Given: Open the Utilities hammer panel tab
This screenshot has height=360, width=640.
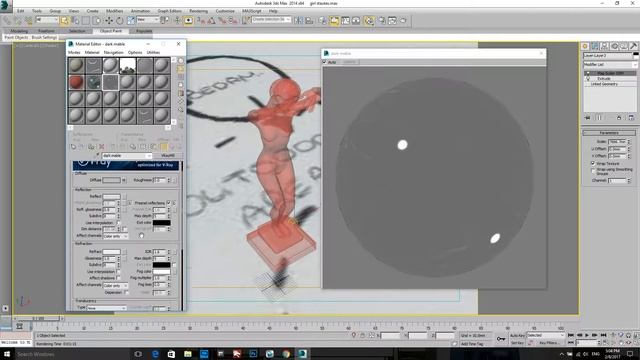Looking at the screenshot, I should [633, 46].
